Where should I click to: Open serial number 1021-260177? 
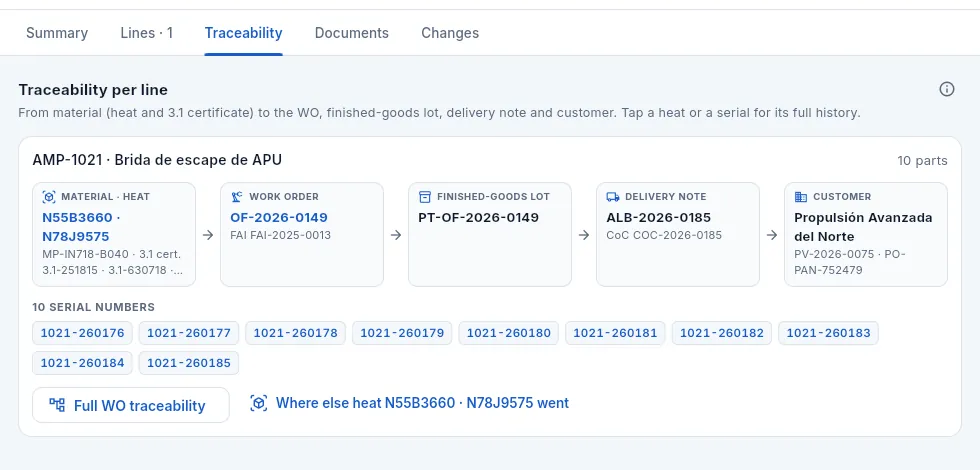click(189, 333)
